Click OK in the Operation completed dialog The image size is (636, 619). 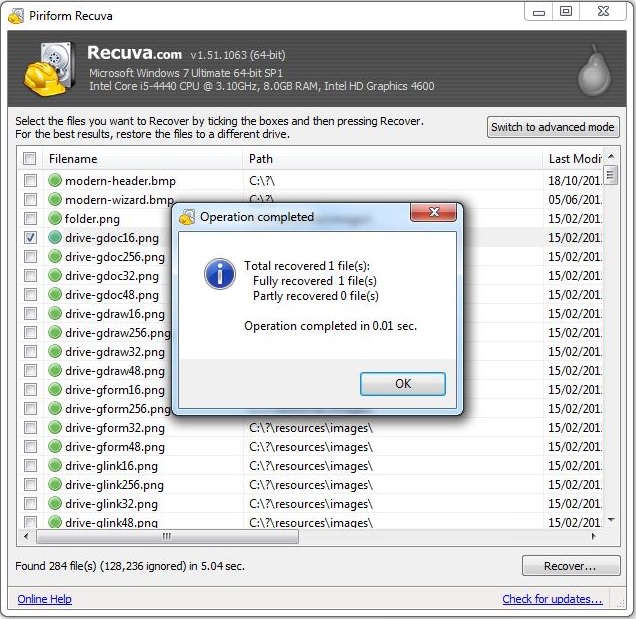coord(403,384)
